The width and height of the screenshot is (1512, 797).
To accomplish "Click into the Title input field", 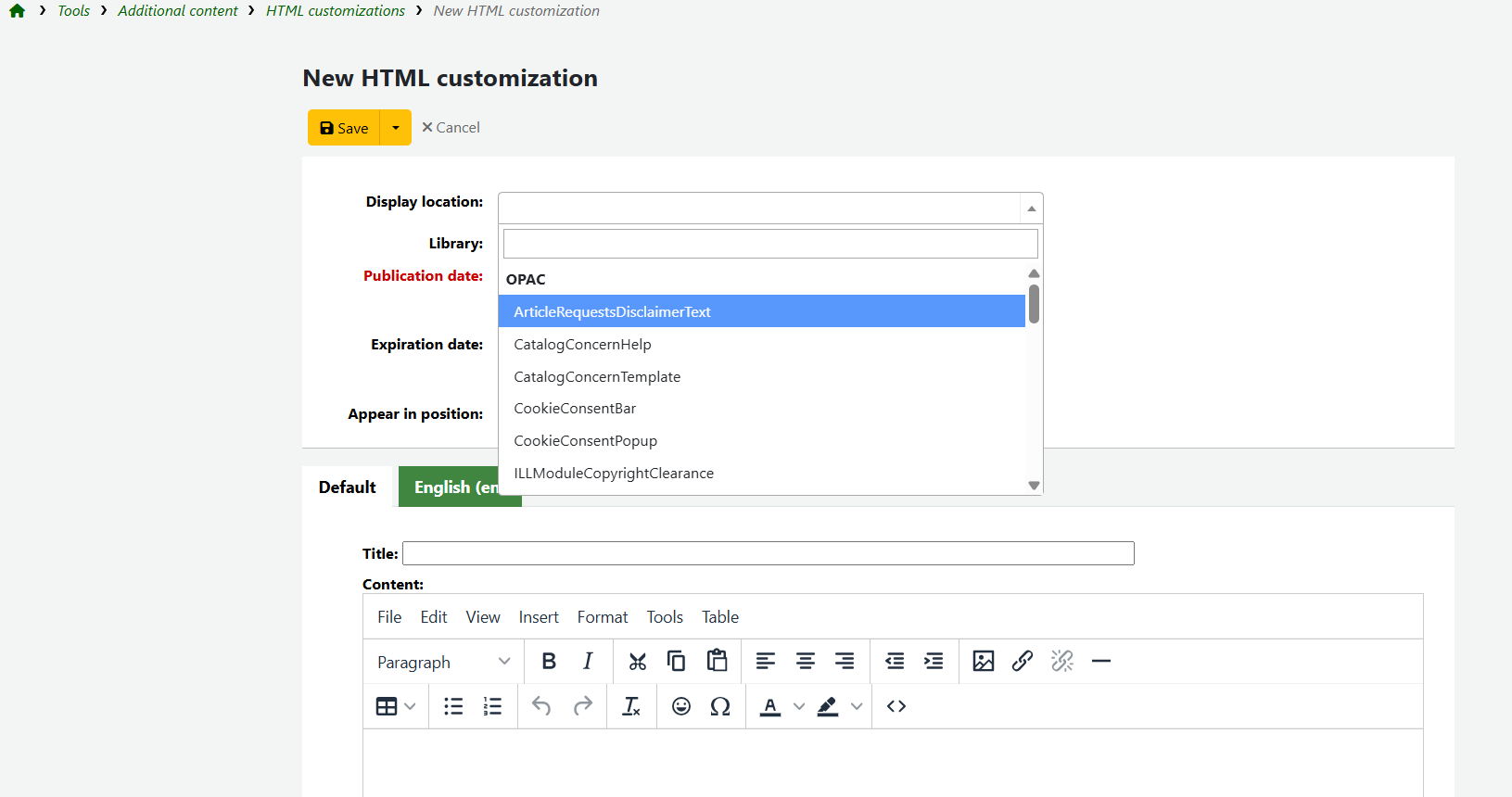I will point(768,553).
